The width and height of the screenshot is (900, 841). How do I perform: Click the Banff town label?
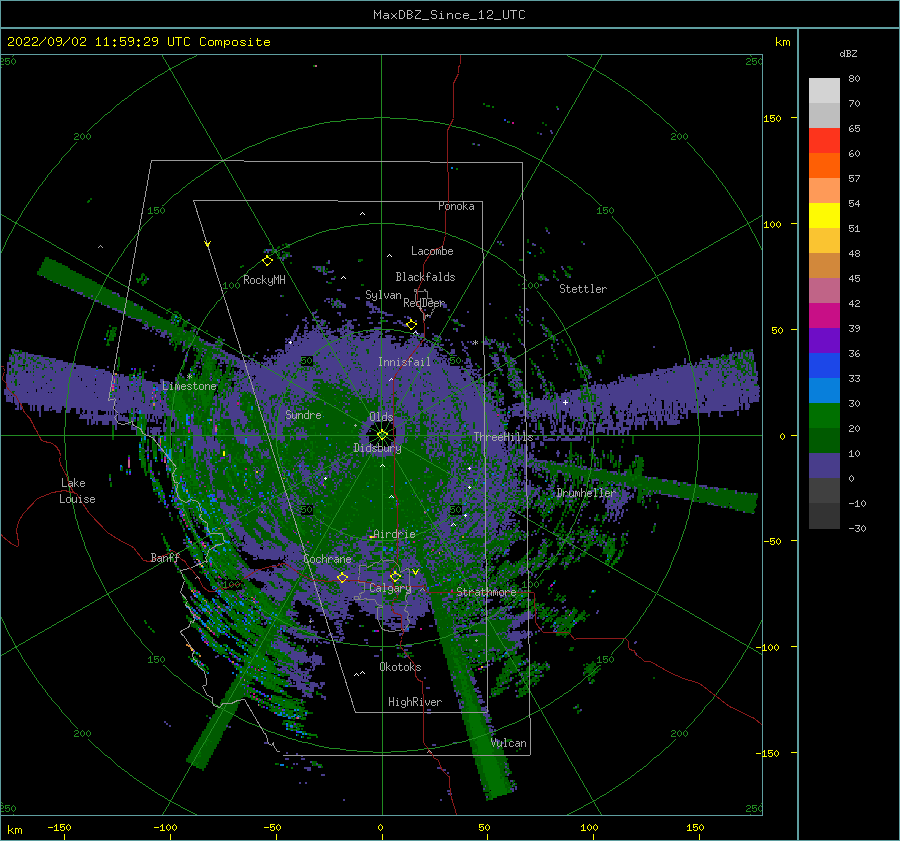pyautogui.click(x=165, y=557)
